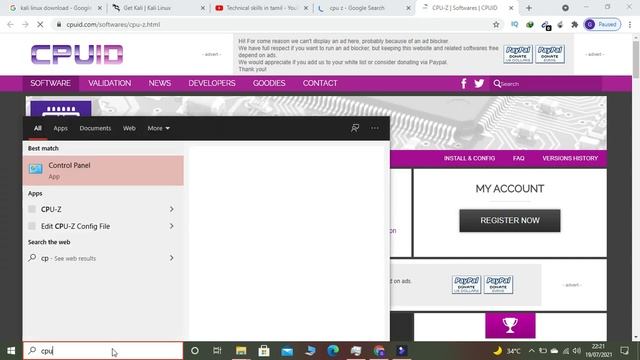Open notification center icon
640x360 pixels.
(624, 351)
